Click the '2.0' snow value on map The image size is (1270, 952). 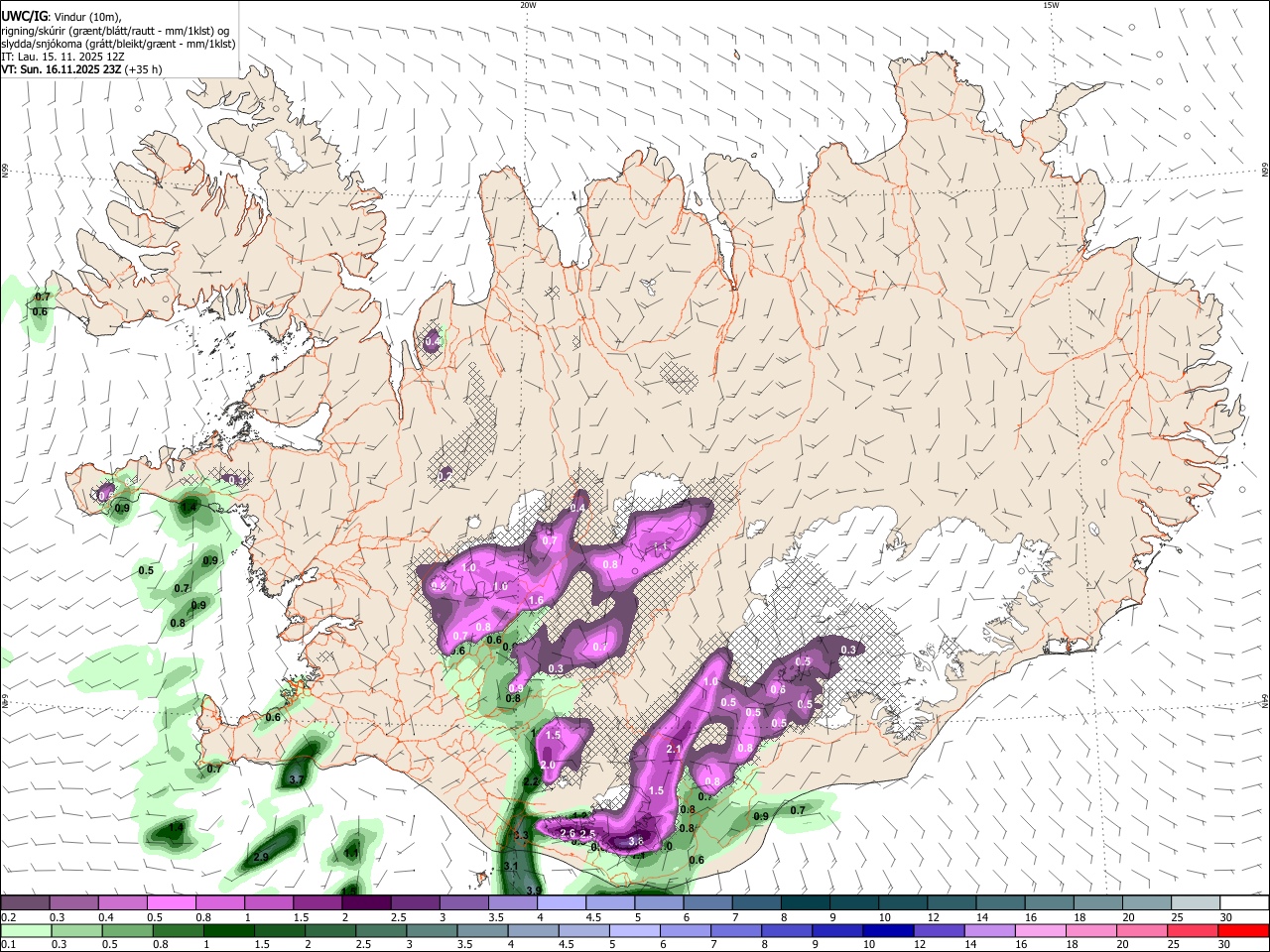[x=548, y=765]
